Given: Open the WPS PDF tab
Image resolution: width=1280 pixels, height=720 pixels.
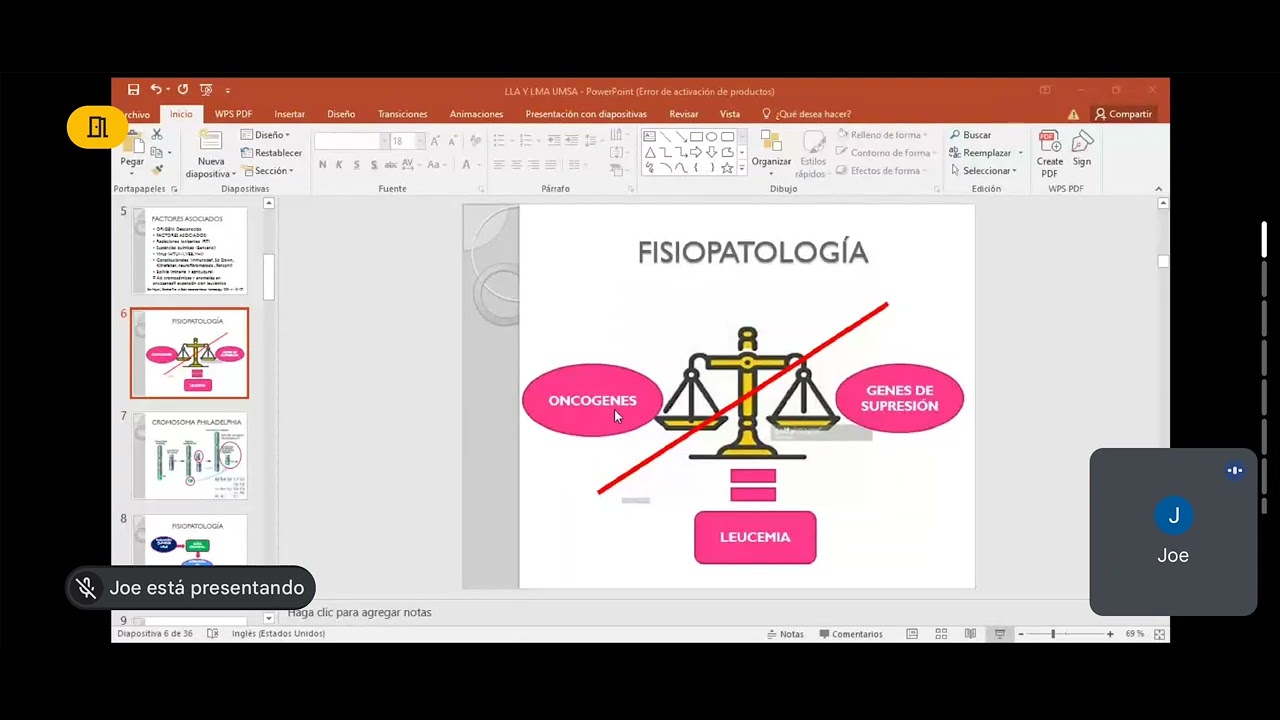Looking at the screenshot, I should [x=233, y=114].
